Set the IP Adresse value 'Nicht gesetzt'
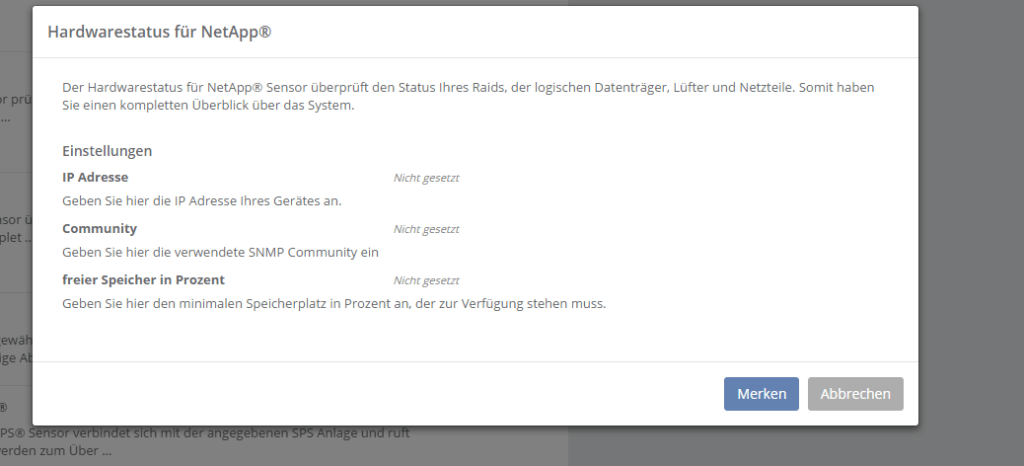 pyautogui.click(x=426, y=178)
